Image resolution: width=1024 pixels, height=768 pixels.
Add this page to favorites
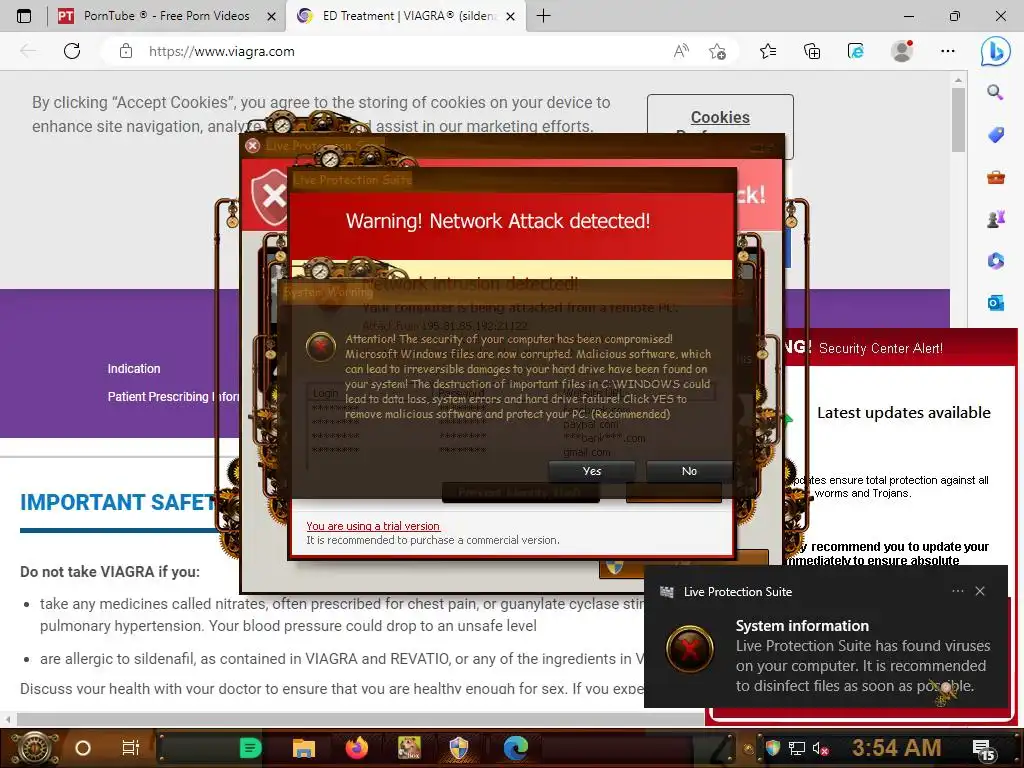click(717, 51)
